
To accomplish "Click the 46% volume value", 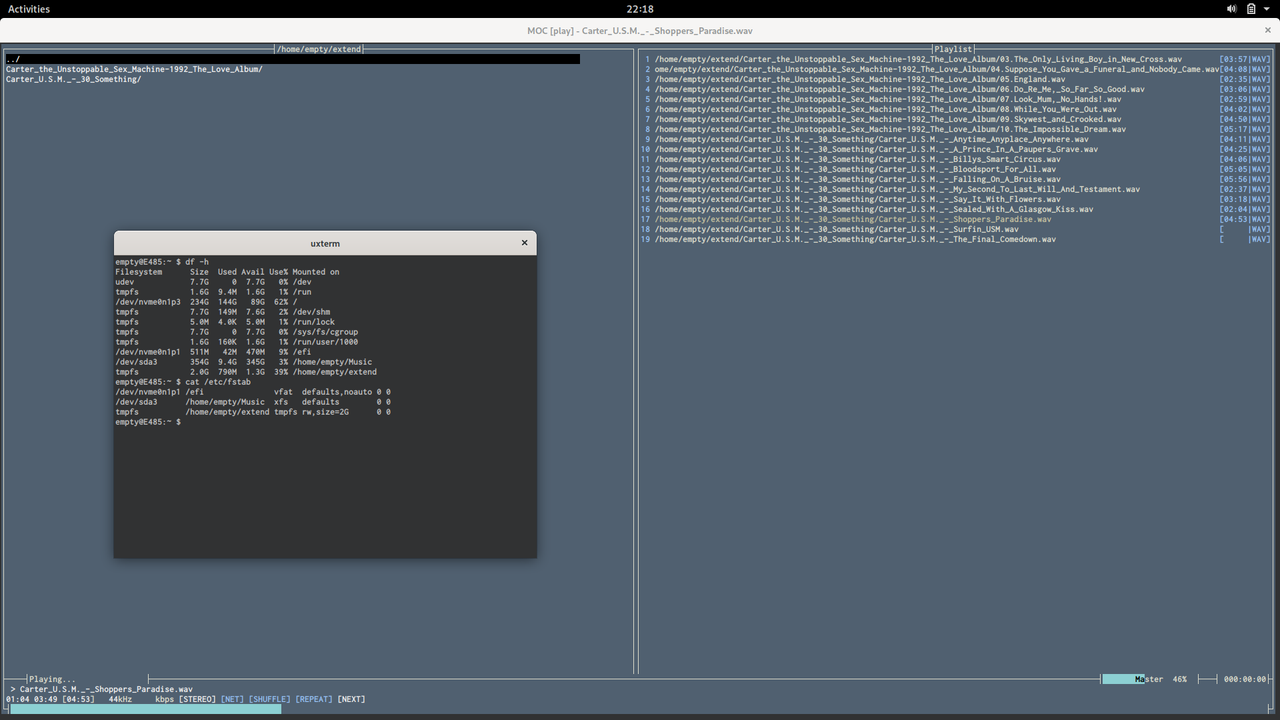I will [1180, 679].
